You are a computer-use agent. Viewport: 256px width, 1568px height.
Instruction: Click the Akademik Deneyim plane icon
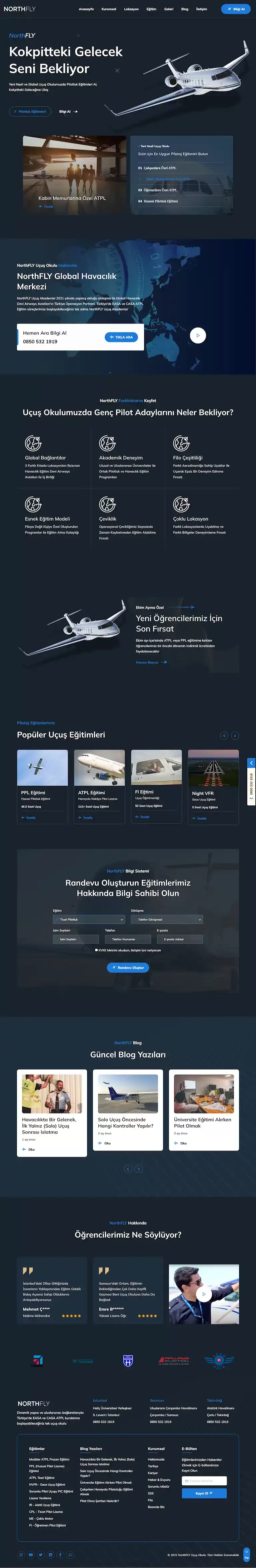coord(107,442)
